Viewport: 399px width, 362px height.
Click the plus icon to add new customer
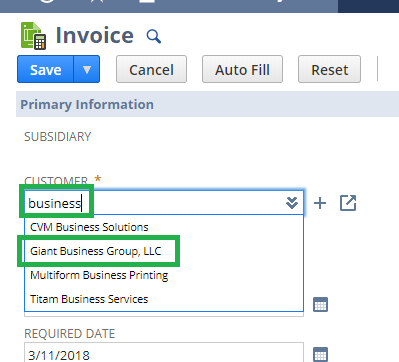pos(320,203)
